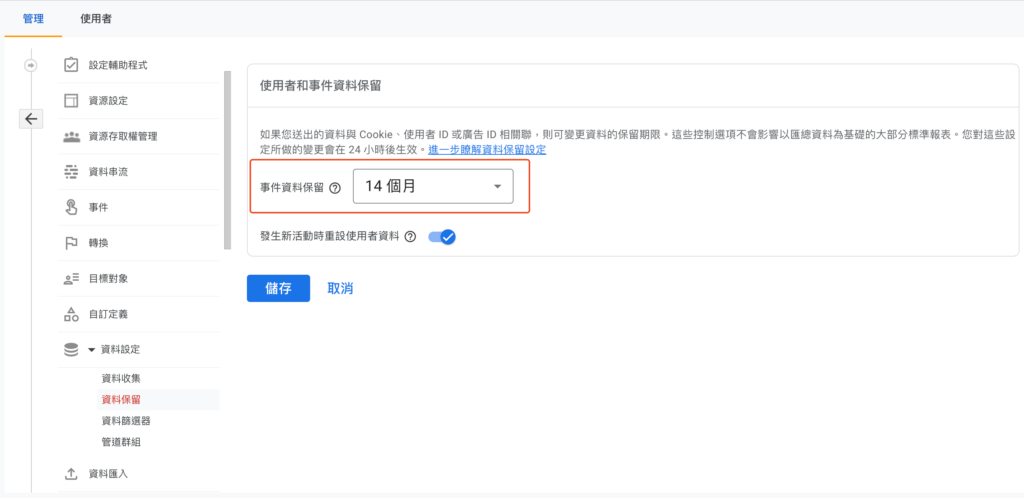Click the 資料設定 database icon

71,350
